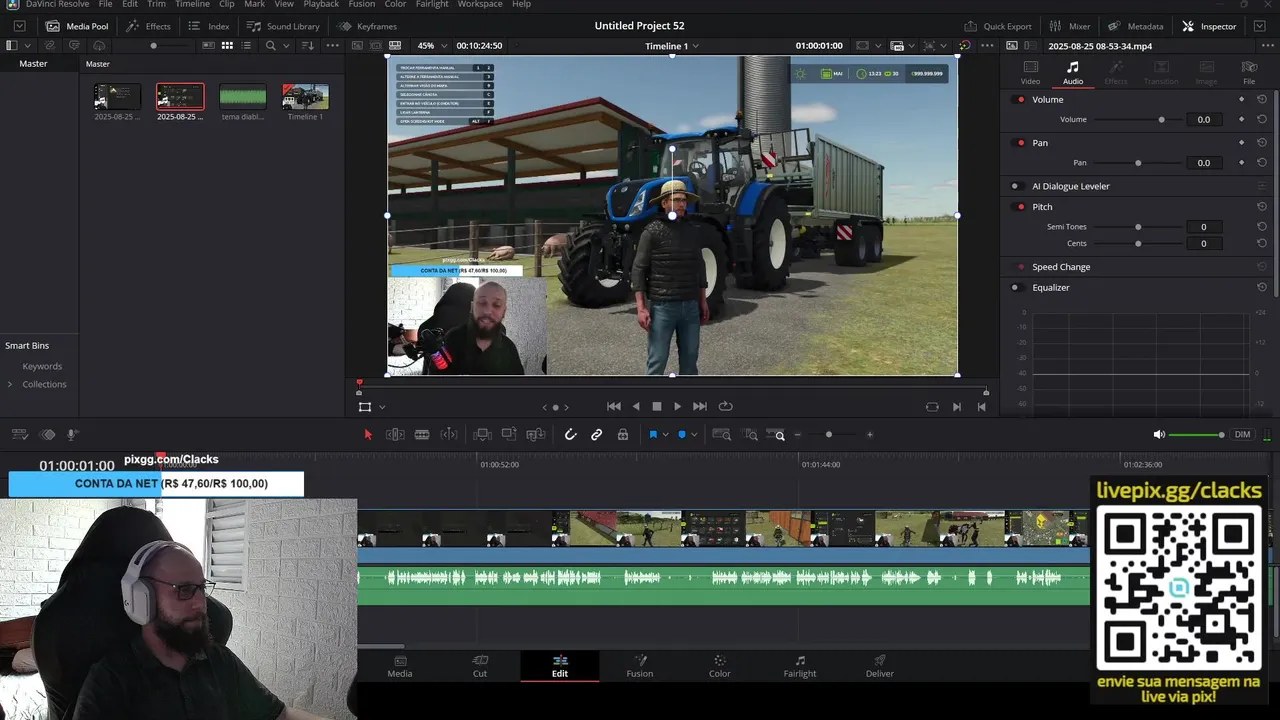
Task: Open the Media page tab
Action: click(x=400, y=666)
